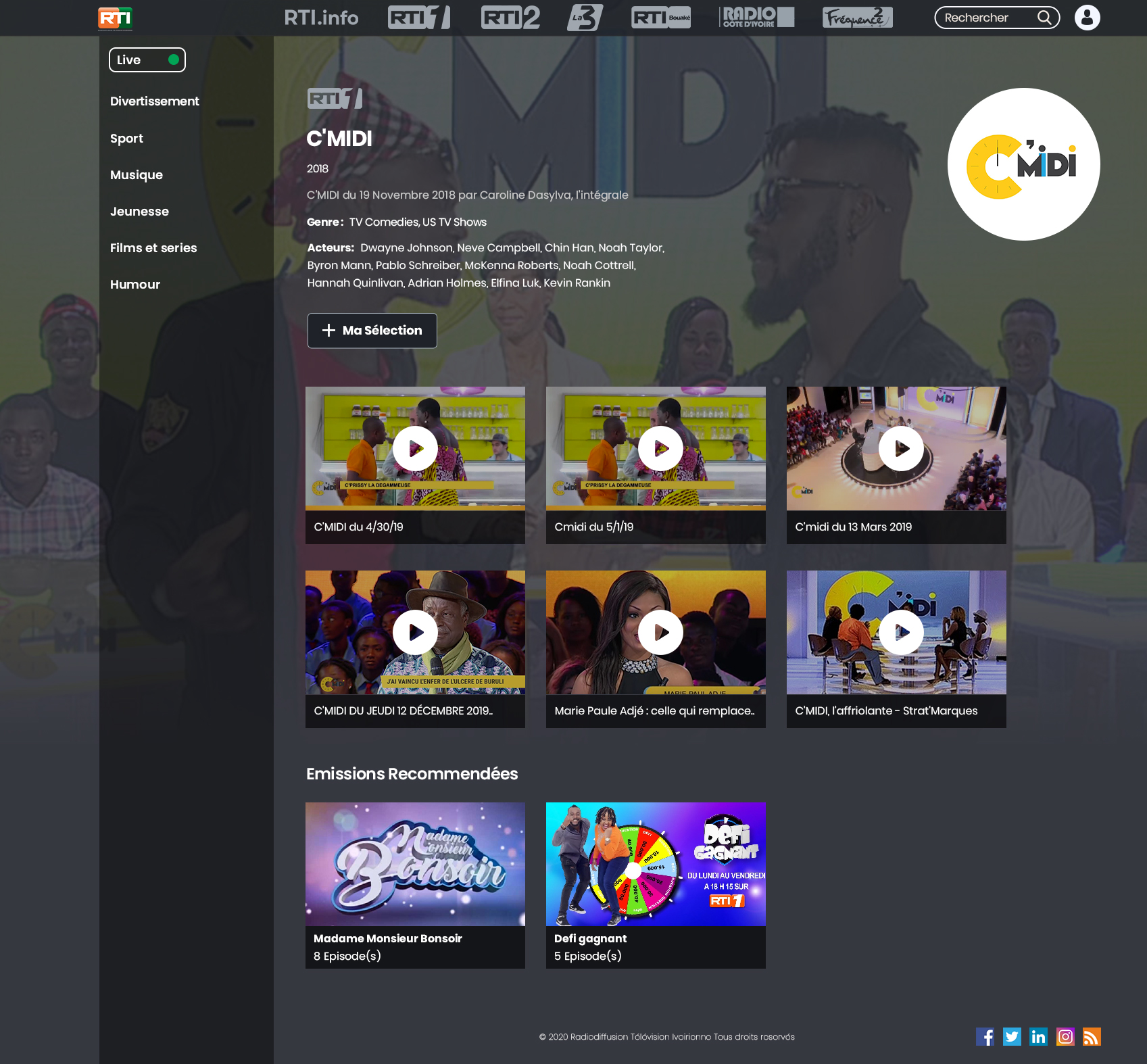Select the La 3 channel logo
Viewport: 1147px width, 1064px height.
[x=585, y=18]
